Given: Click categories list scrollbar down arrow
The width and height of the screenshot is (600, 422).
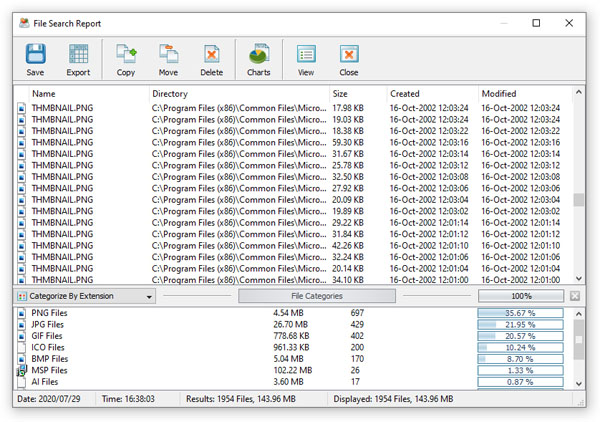Looking at the screenshot, I should 579,383.
